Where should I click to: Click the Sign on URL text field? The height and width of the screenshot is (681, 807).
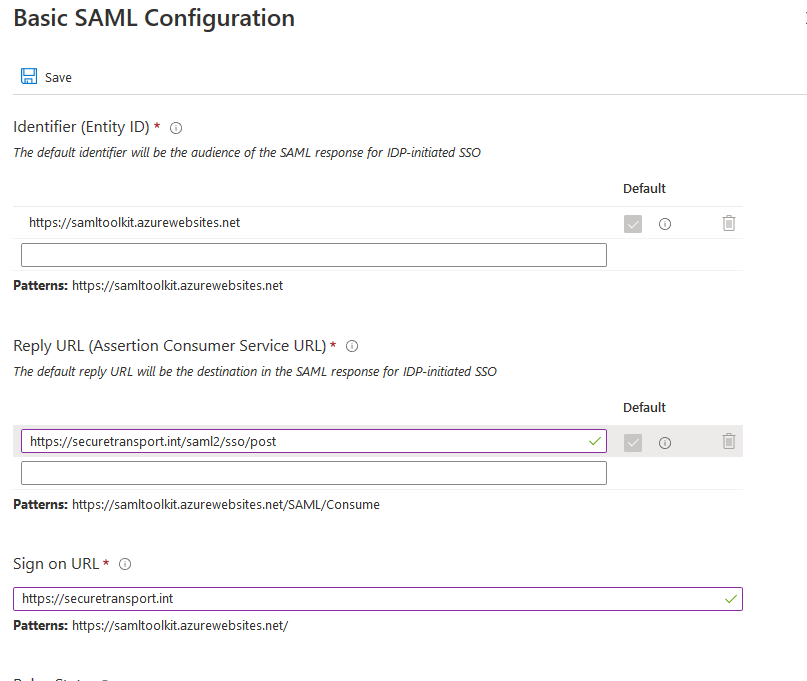click(370, 599)
